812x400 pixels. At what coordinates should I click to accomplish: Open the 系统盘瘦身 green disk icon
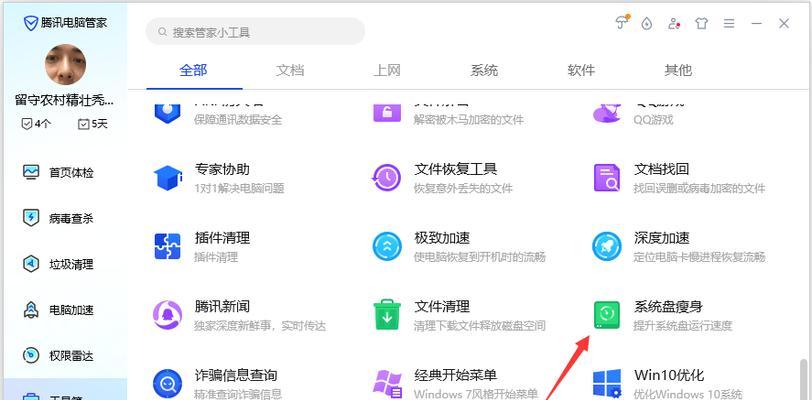click(x=606, y=315)
